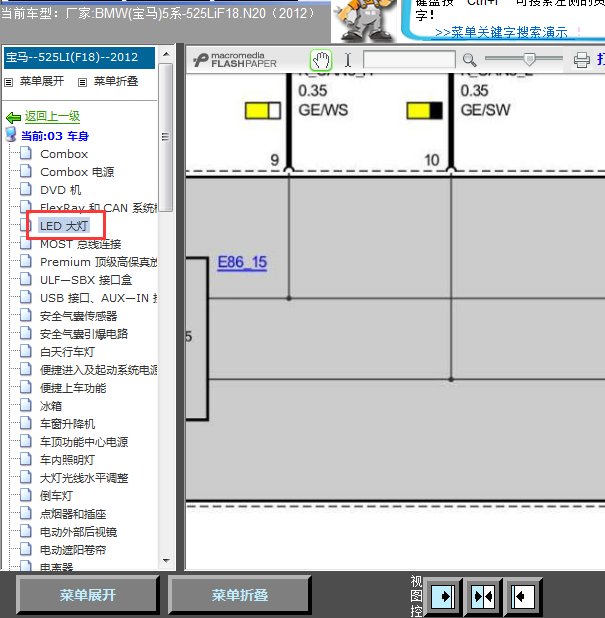Open the 车窗升降机 tree item

(67, 424)
